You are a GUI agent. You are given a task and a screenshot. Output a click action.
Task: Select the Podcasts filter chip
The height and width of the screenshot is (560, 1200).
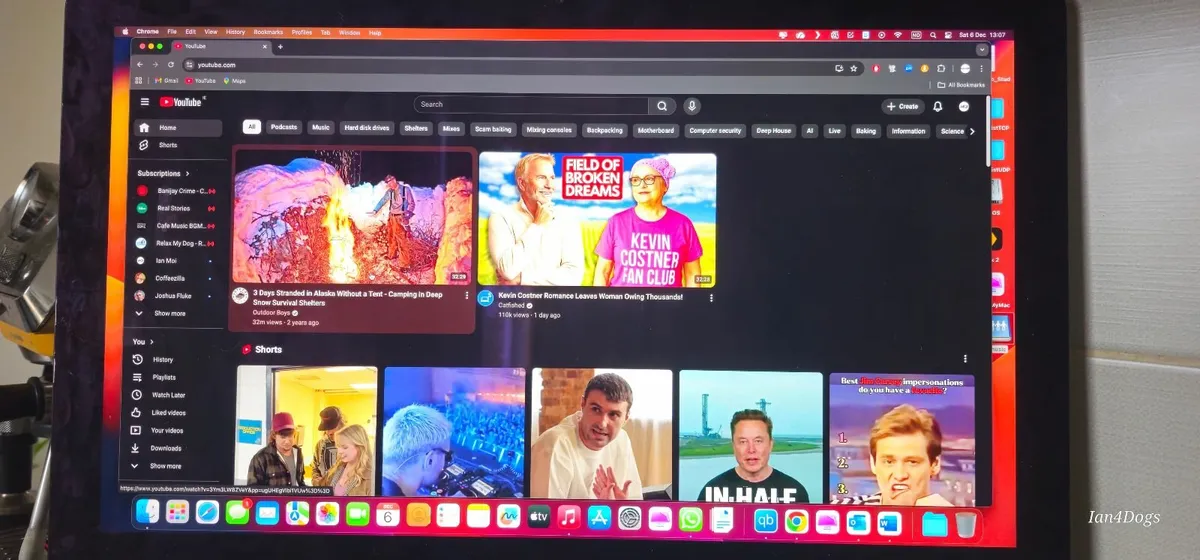click(284, 129)
